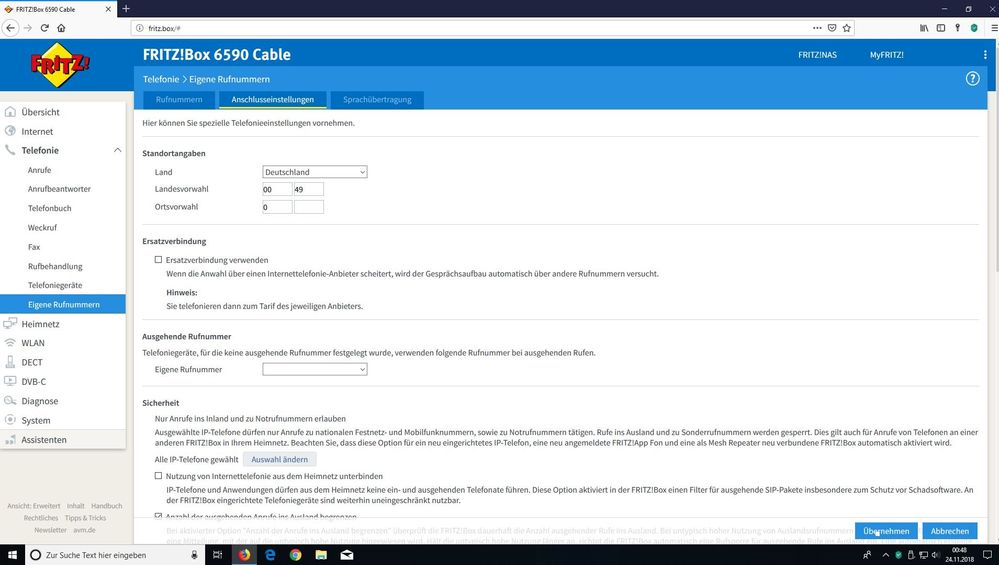Viewport: 999px width, 565px height.
Task: Expand the DVB-C section
Action: tap(34, 382)
